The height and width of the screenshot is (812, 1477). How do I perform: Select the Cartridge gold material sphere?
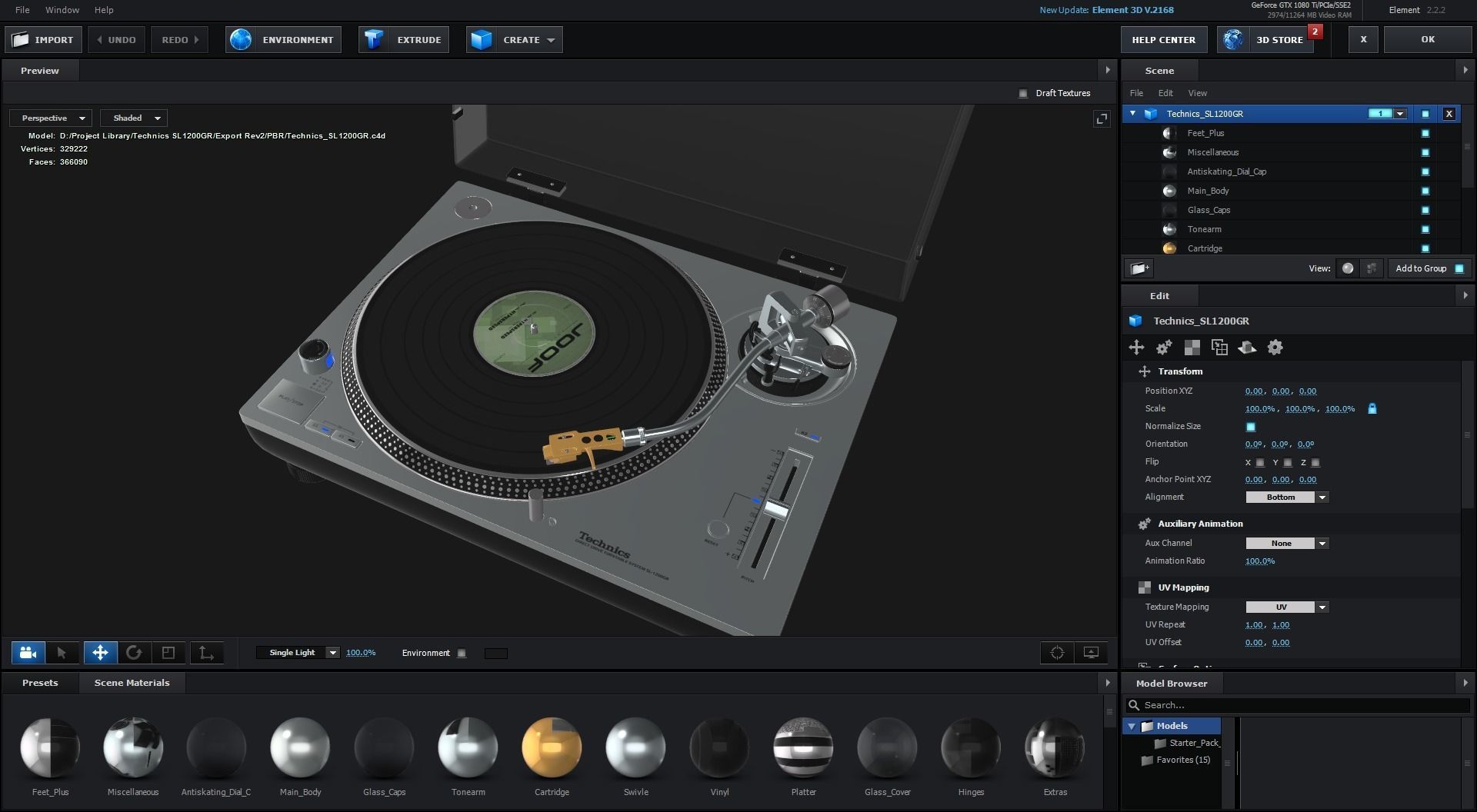552,747
